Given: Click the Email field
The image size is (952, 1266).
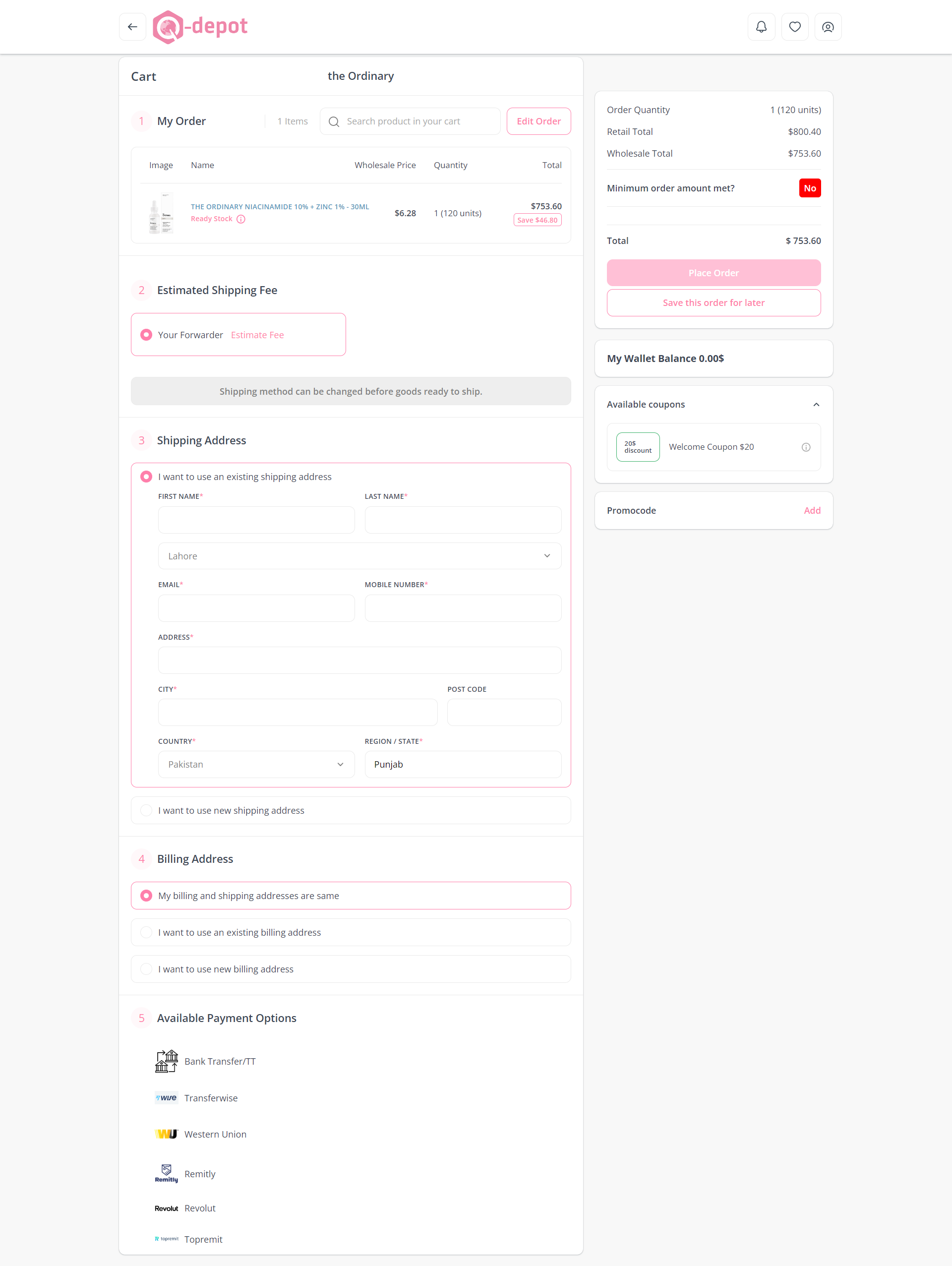Looking at the screenshot, I should [x=256, y=608].
